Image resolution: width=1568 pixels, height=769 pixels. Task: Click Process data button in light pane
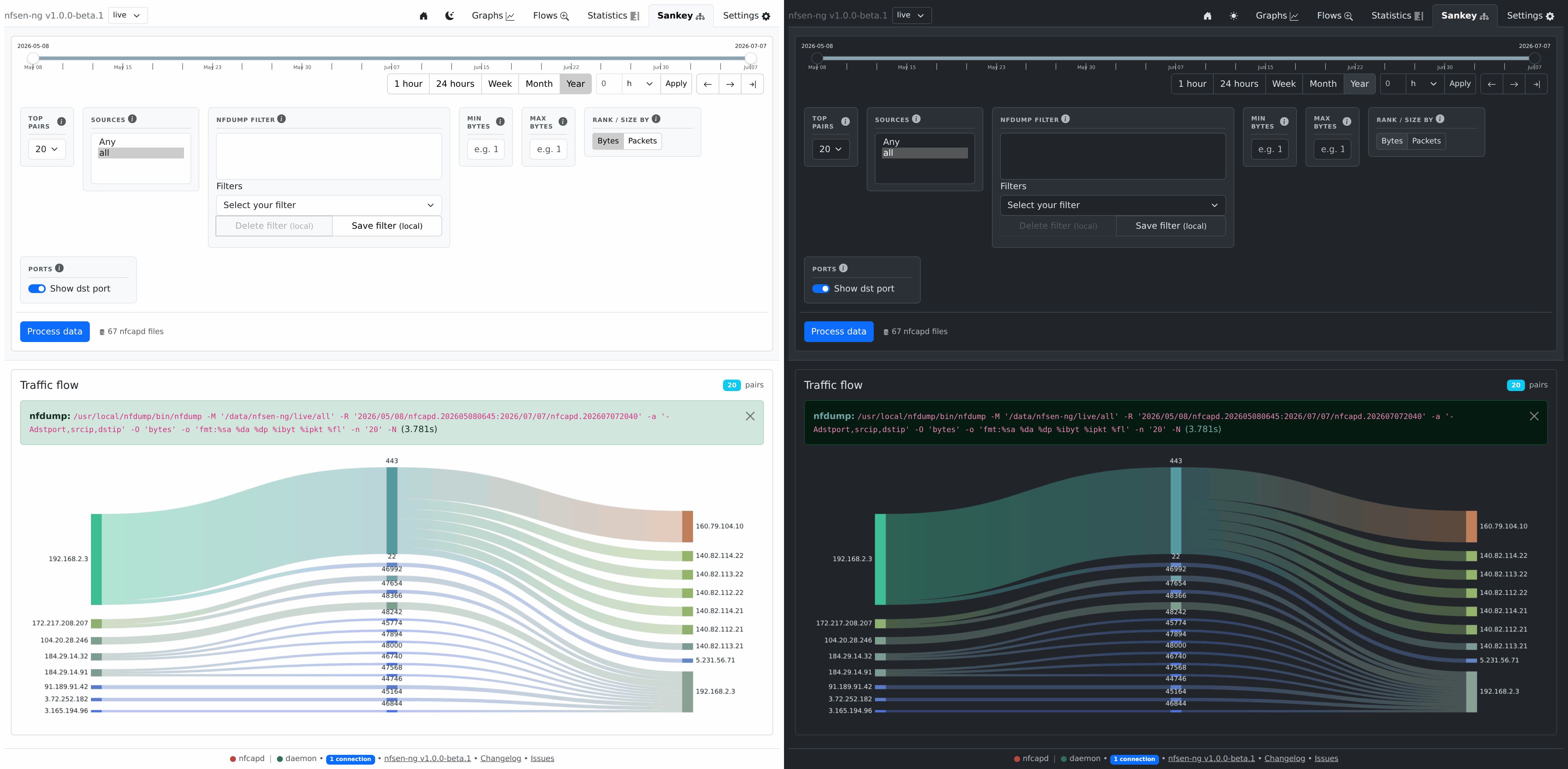pos(55,331)
